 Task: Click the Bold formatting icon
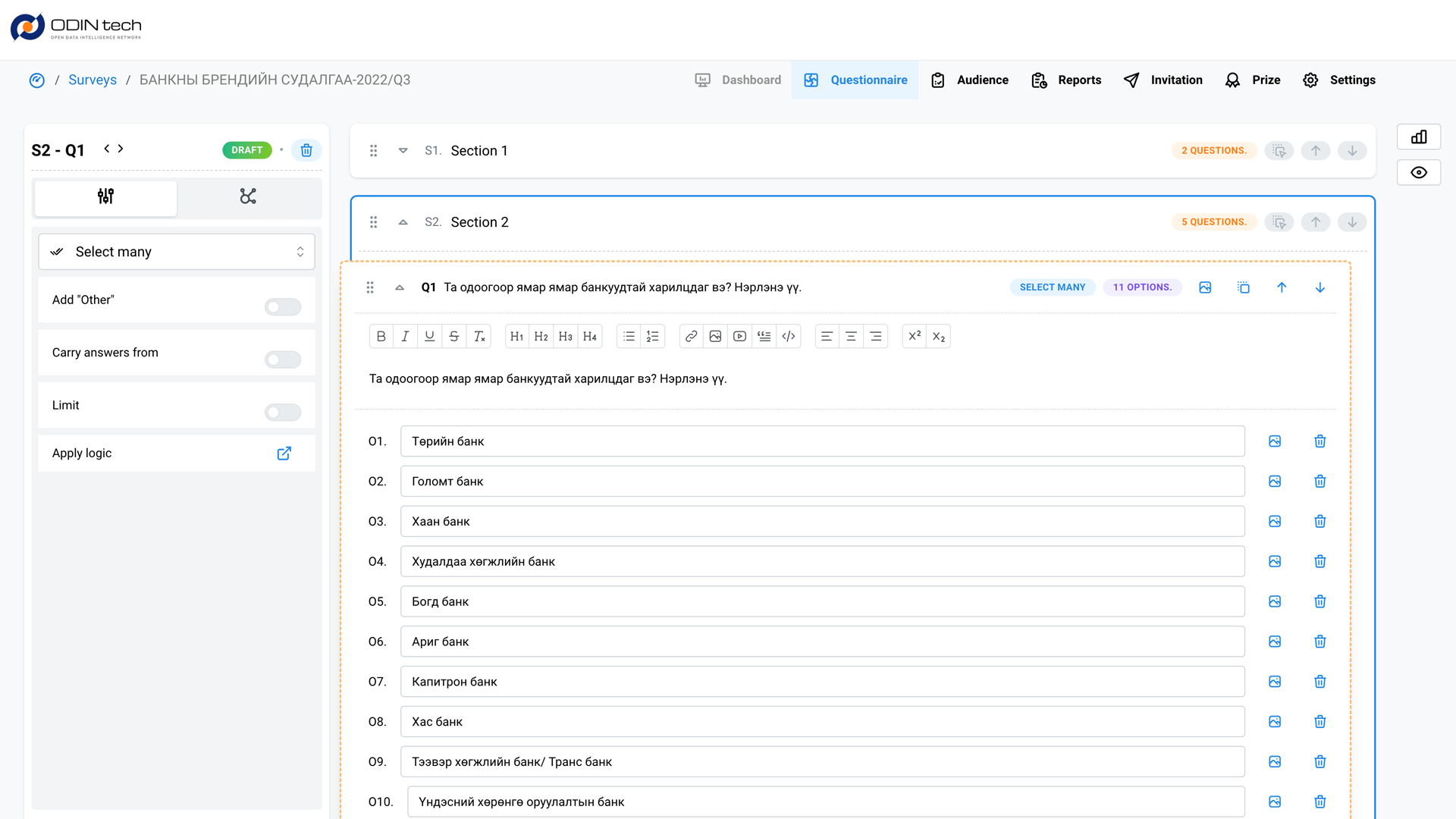[x=381, y=336]
